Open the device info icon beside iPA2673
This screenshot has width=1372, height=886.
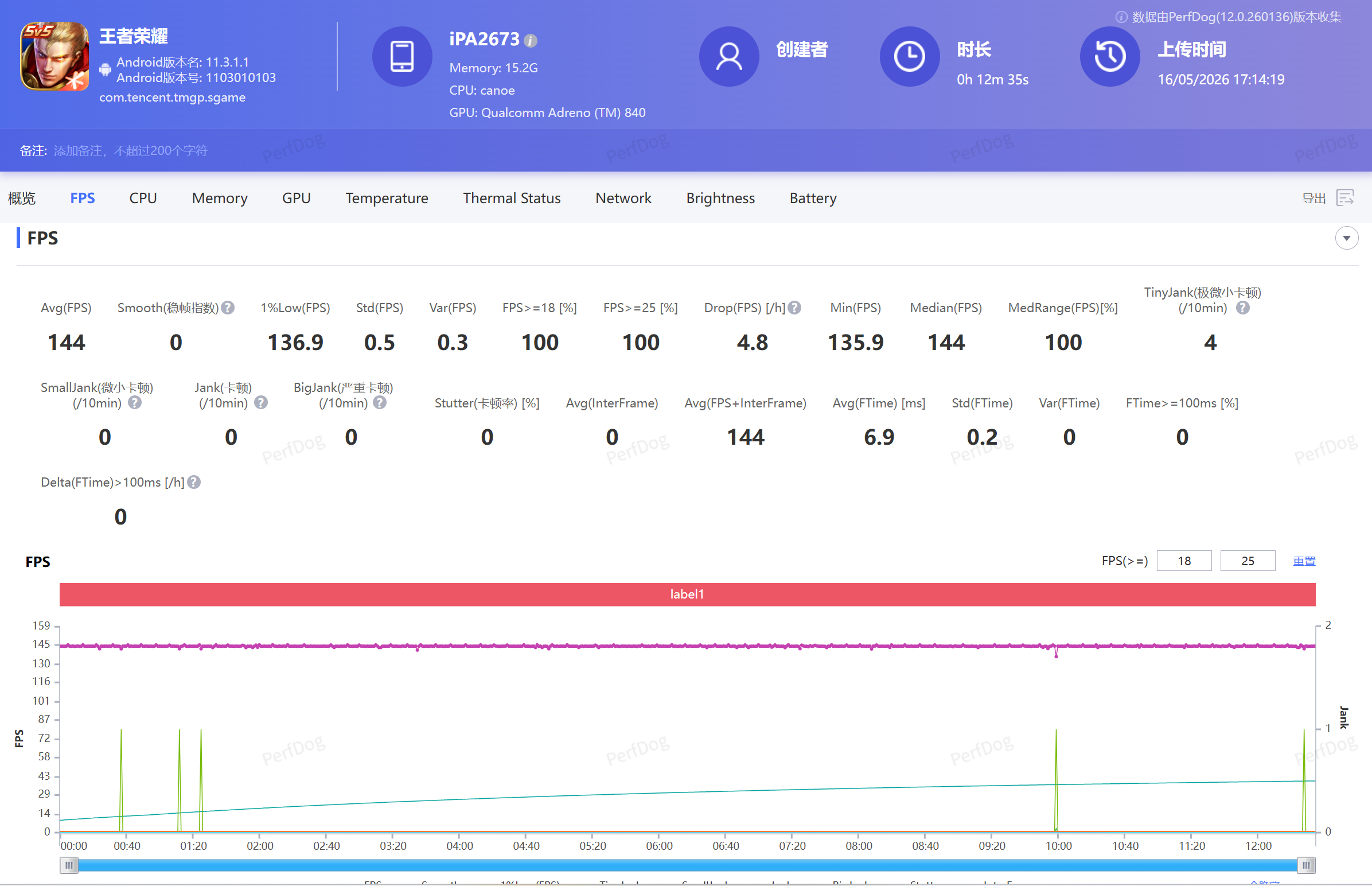coord(531,40)
